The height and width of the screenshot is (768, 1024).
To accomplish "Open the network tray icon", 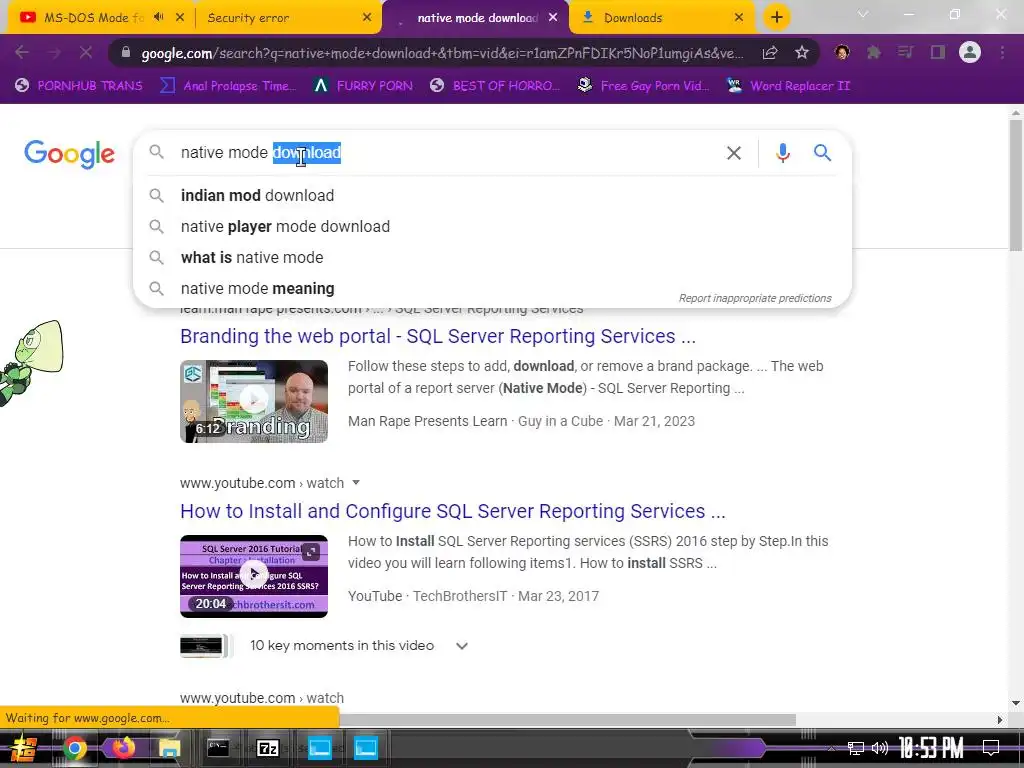I will [x=856, y=748].
